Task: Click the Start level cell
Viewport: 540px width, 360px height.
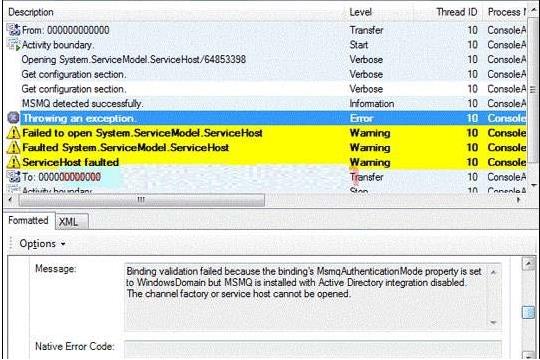Action: pyautogui.click(x=359, y=45)
